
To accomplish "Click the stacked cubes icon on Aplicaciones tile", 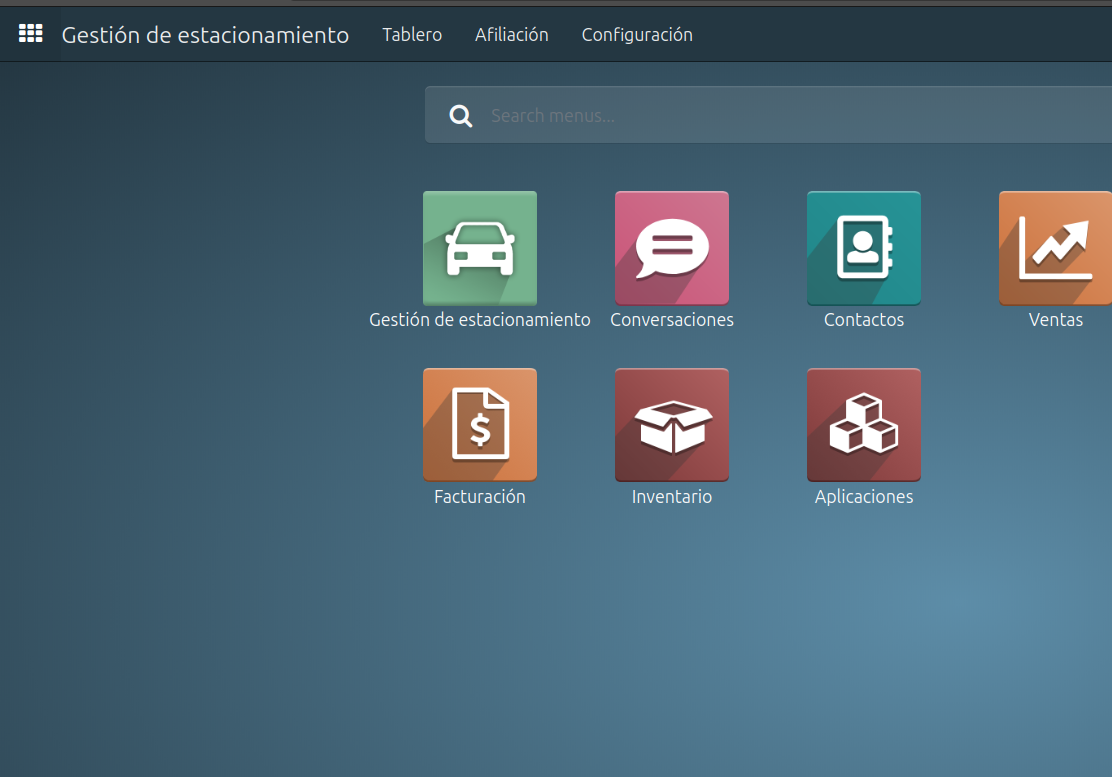I will [x=864, y=424].
